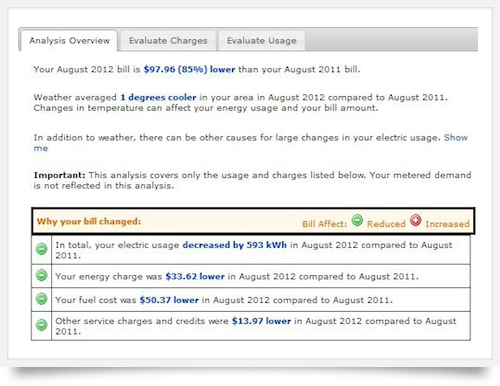Screen dimensions: 500x386
Task: Click the red Increased legend icon
Action: point(416,220)
